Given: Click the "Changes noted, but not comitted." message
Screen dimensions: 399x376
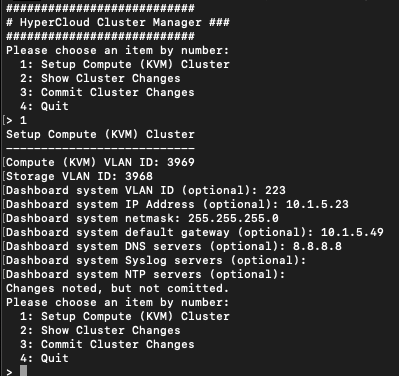Looking at the screenshot, I should pos(117,288).
